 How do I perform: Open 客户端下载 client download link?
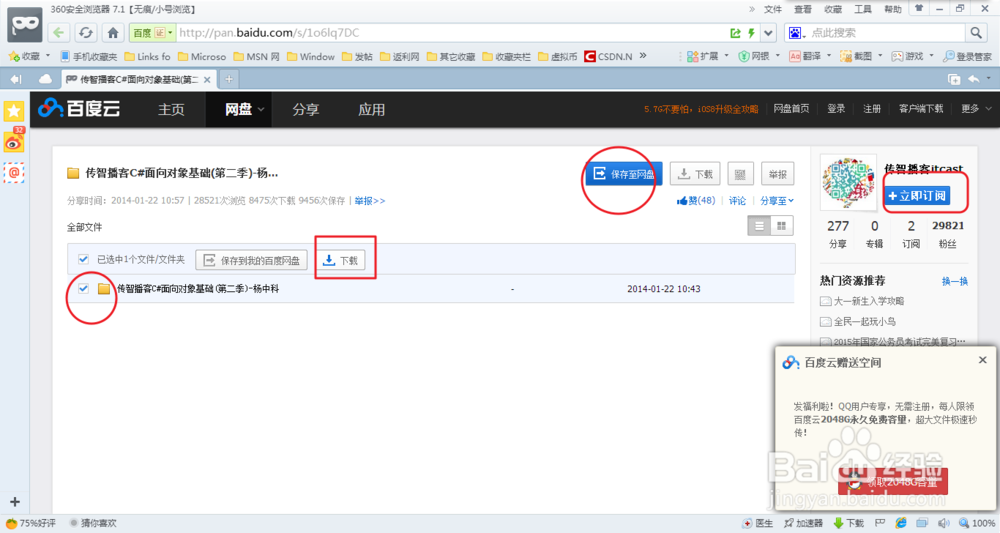tap(921, 109)
